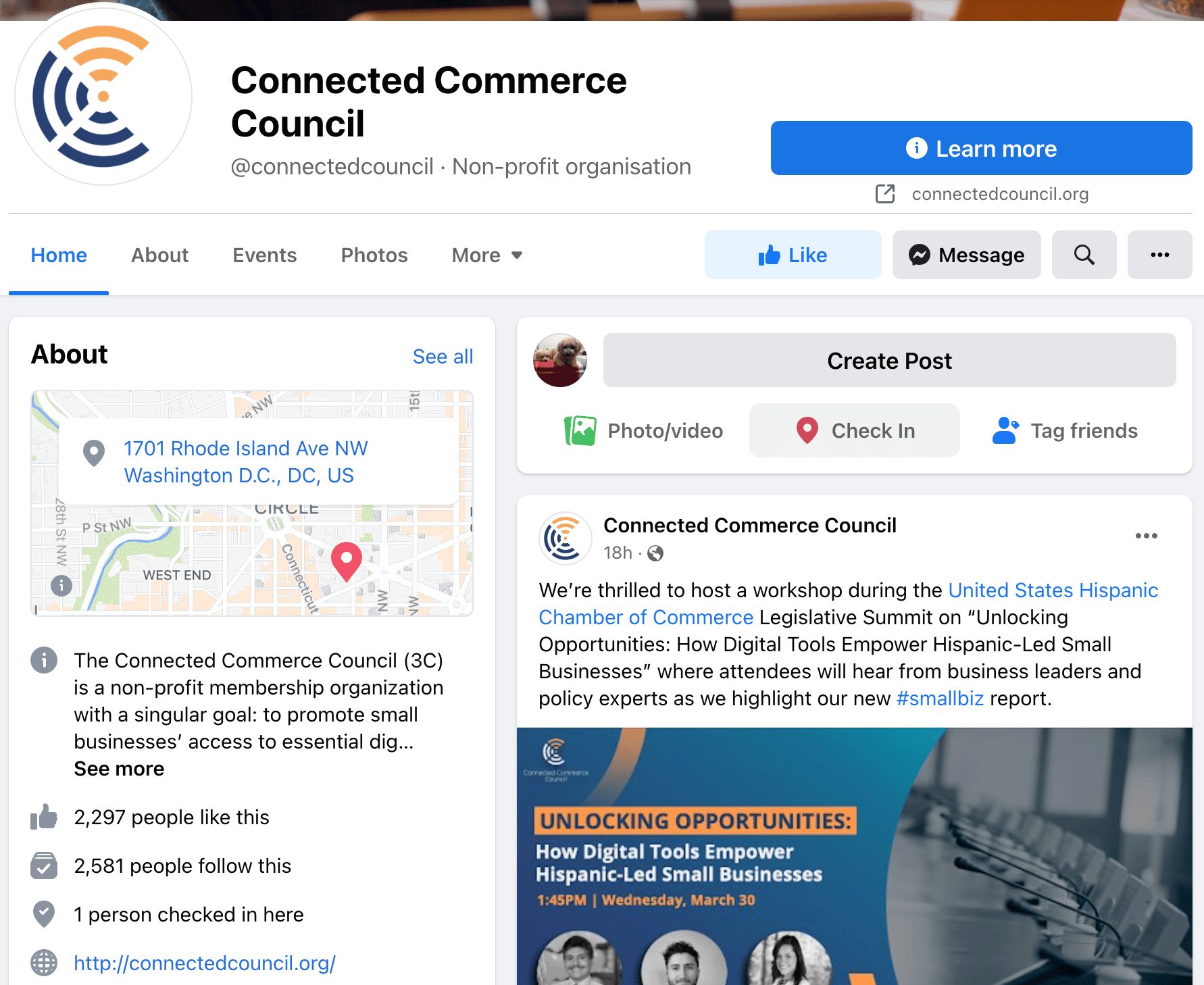Click the Connected Commerce Council profile logo
The image size is (1204, 985).
(103, 95)
